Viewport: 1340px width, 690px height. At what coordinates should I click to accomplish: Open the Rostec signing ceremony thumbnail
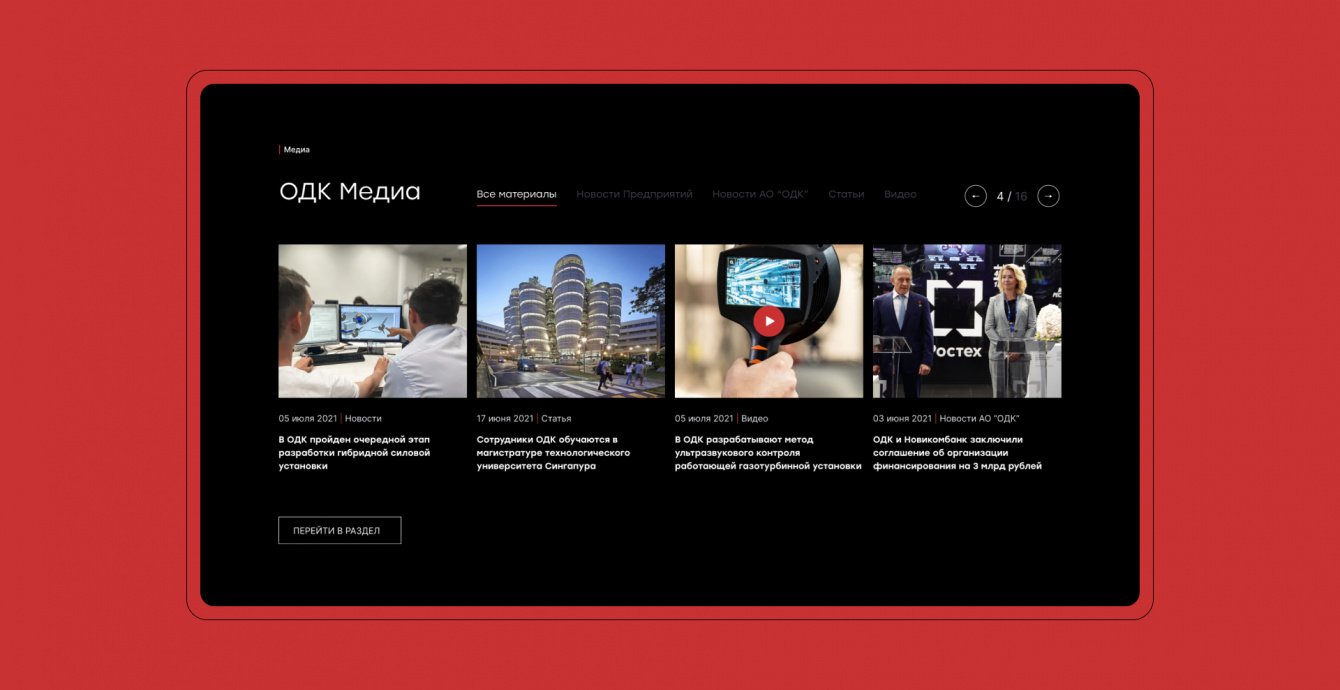click(967, 321)
